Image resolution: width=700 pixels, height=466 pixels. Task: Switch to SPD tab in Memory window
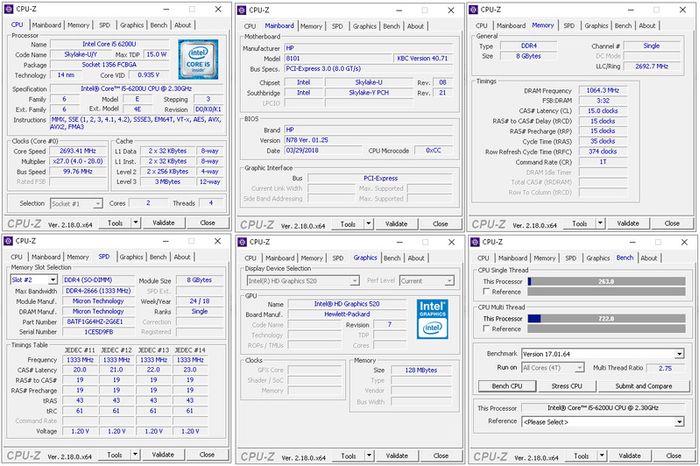pos(569,25)
